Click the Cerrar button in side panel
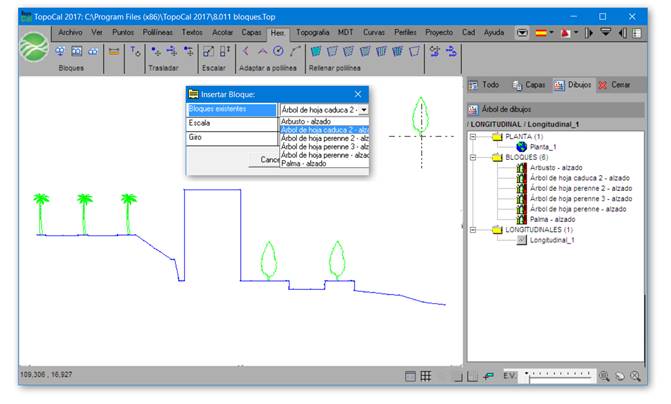The width and height of the screenshot is (671, 404). [614, 85]
